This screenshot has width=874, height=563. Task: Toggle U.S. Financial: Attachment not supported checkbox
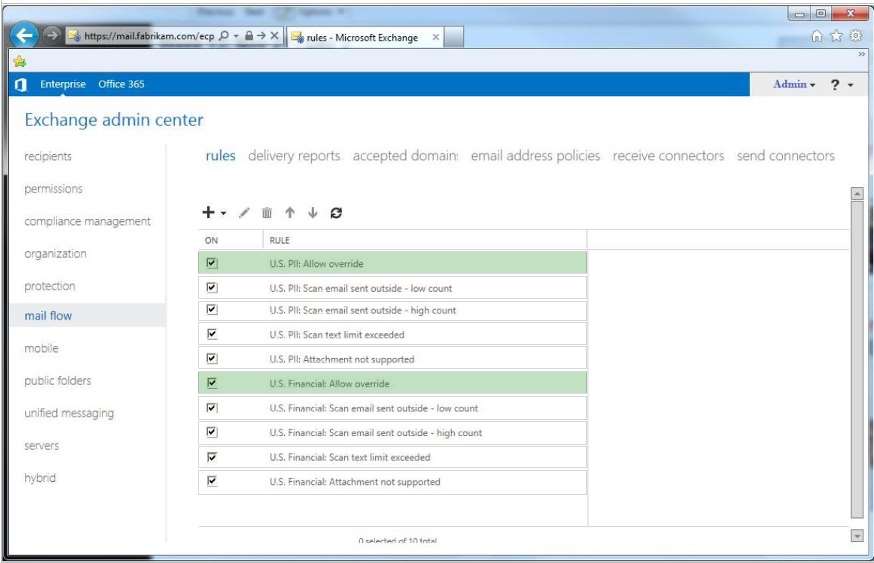pos(212,481)
